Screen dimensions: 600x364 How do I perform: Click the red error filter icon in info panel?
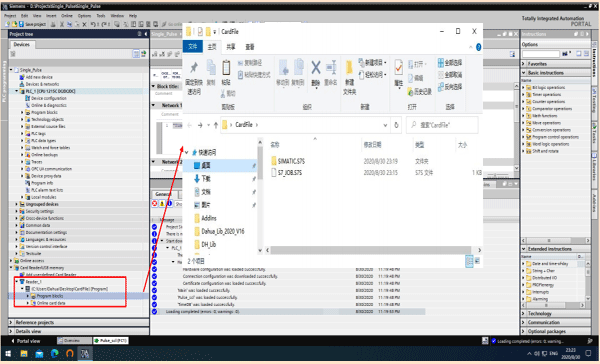[x=155, y=204]
